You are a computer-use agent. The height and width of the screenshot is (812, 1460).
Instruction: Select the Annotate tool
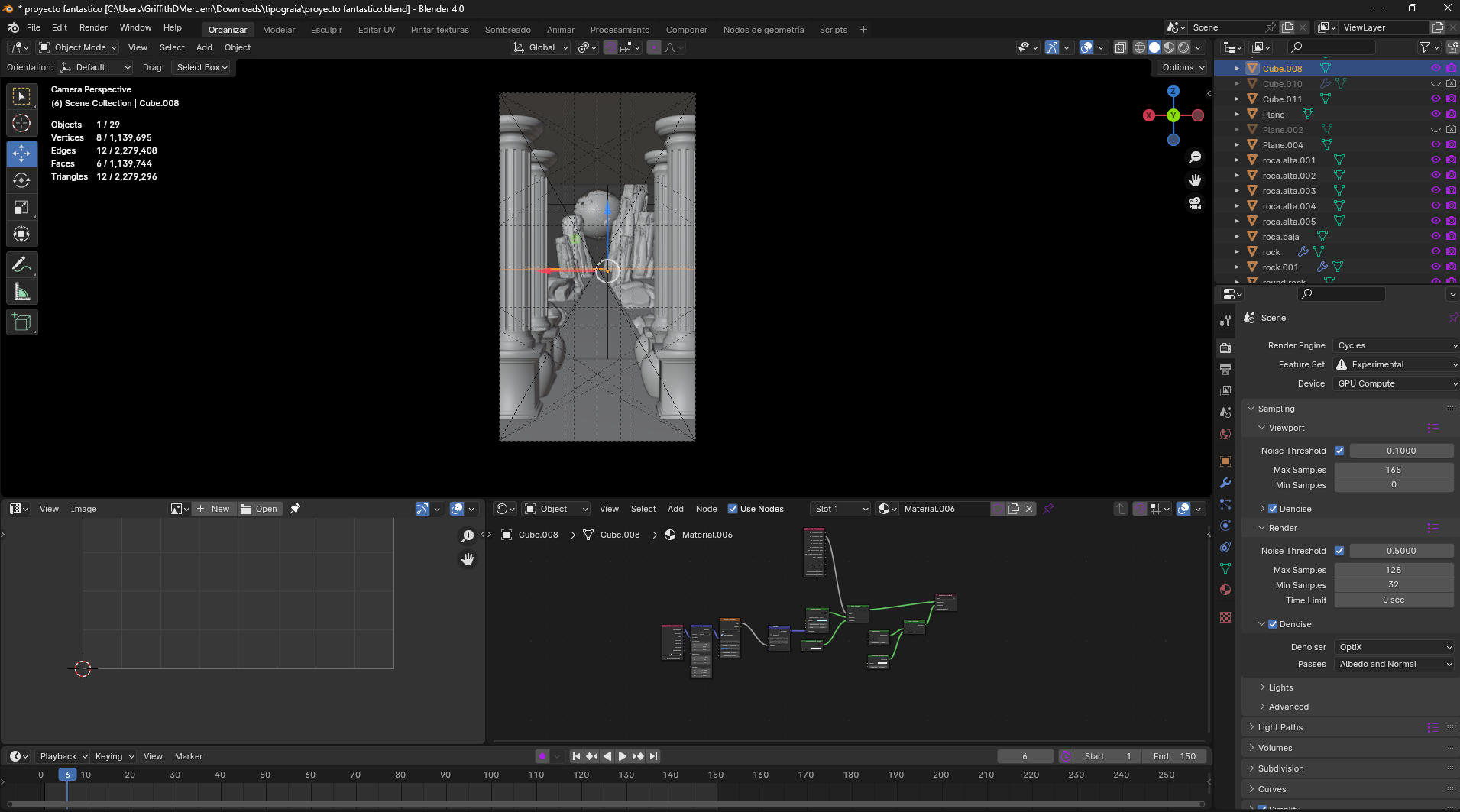click(x=21, y=264)
